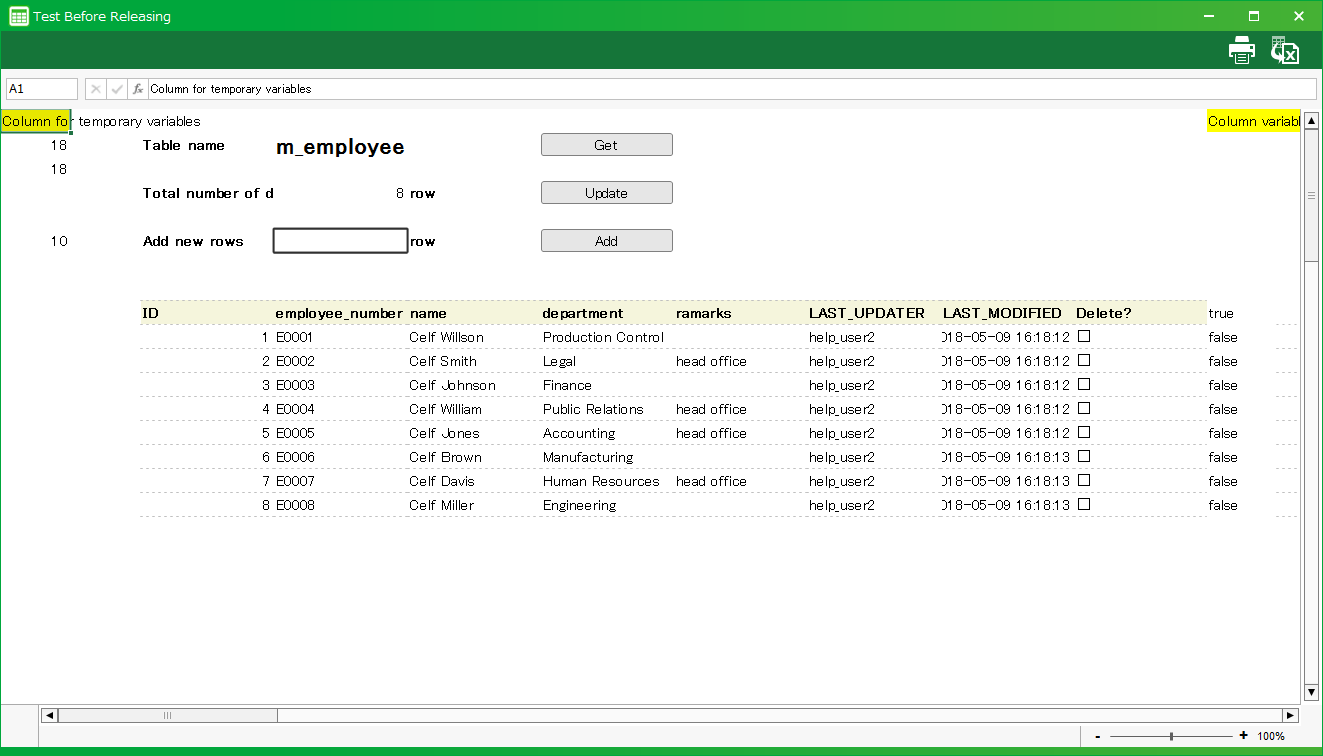
Task: Click the Add new rows input field
Action: (x=340, y=241)
